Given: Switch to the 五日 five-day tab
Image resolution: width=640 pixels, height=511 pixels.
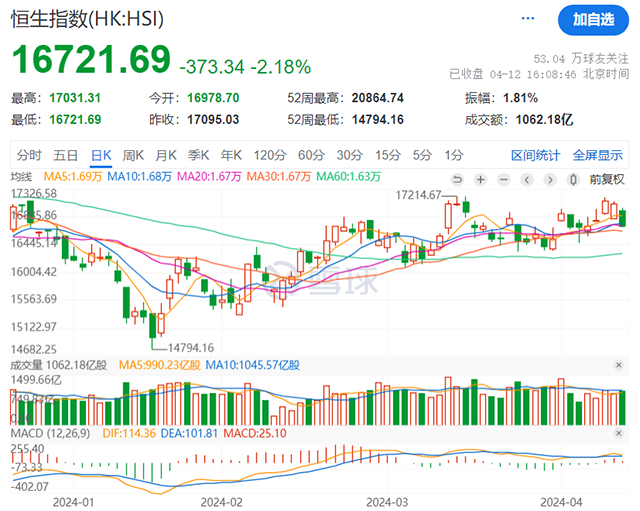Looking at the screenshot, I should coord(65,155).
